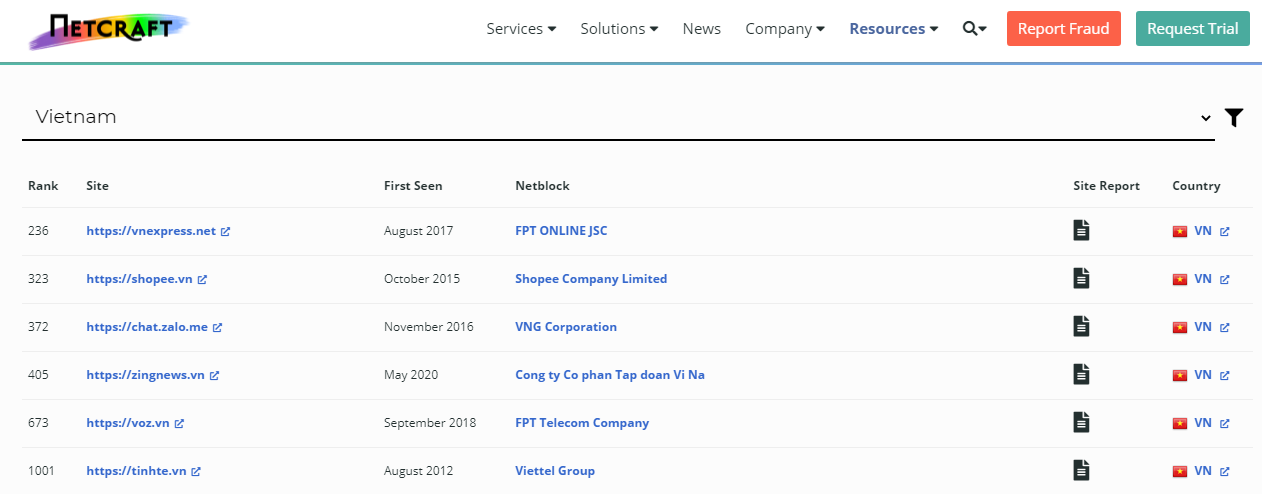Click the Netcraft logo
This screenshot has width=1262, height=494.
(x=107, y=30)
